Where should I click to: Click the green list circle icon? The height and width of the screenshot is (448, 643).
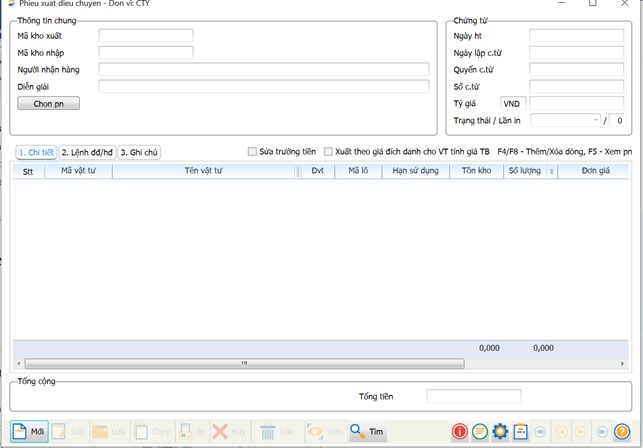480,432
